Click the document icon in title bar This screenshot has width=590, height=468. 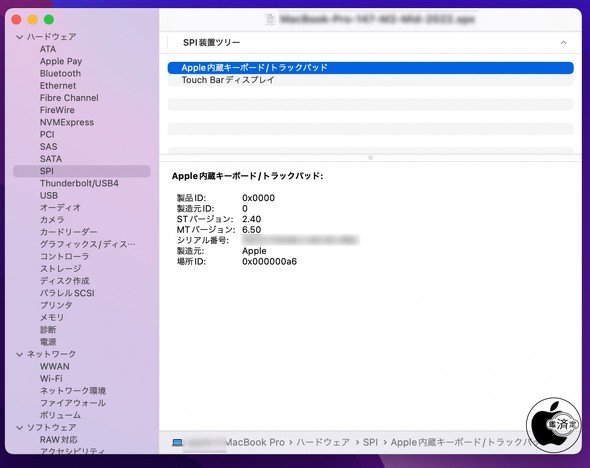(270, 19)
